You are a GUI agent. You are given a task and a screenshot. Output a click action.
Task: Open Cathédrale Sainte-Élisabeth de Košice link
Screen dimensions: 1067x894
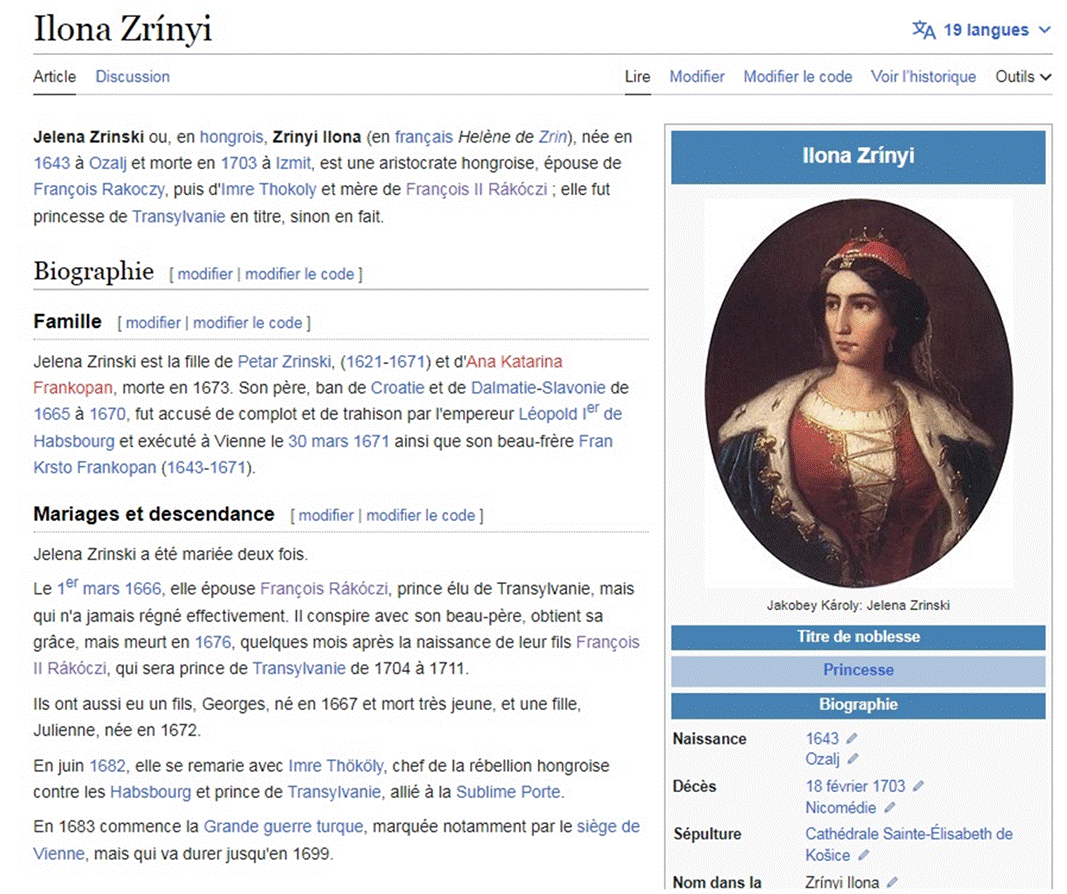(x=908, y=833)
